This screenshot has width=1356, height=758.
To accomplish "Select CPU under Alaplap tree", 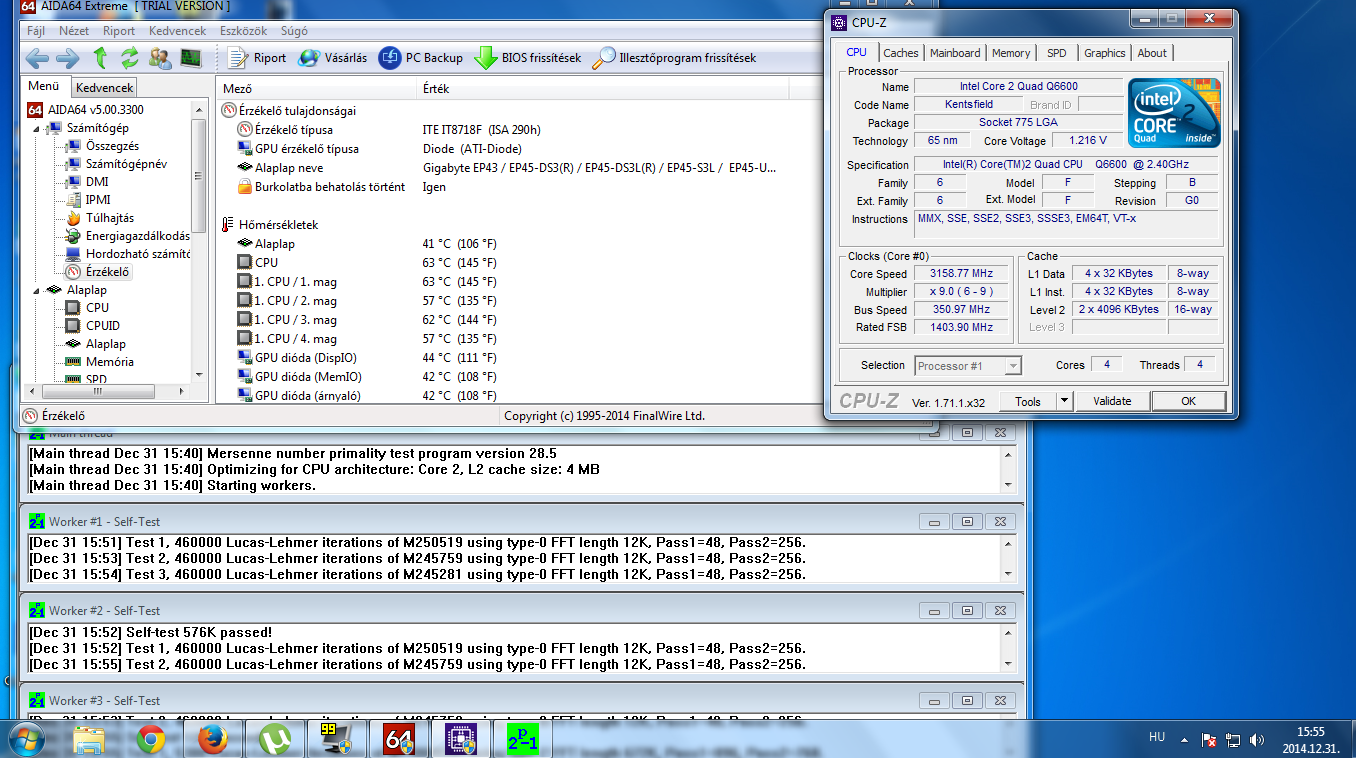I will tap(87, 308).
